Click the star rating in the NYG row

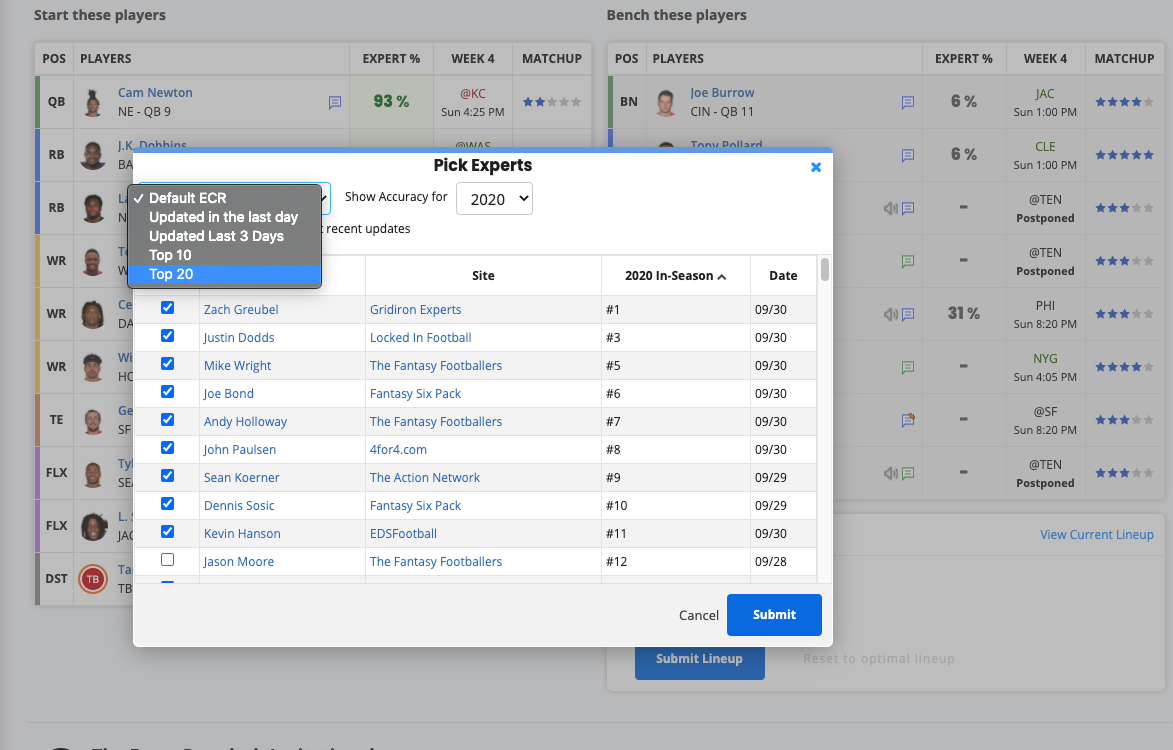1124,367
